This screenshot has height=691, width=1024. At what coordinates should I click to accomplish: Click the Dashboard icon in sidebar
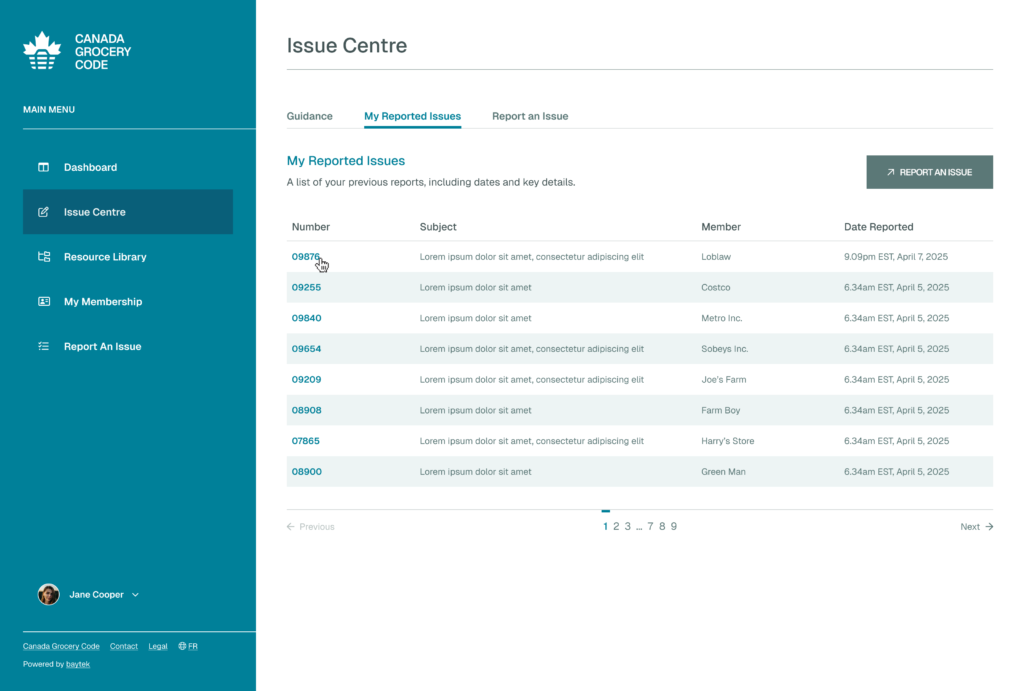(44, 167)
